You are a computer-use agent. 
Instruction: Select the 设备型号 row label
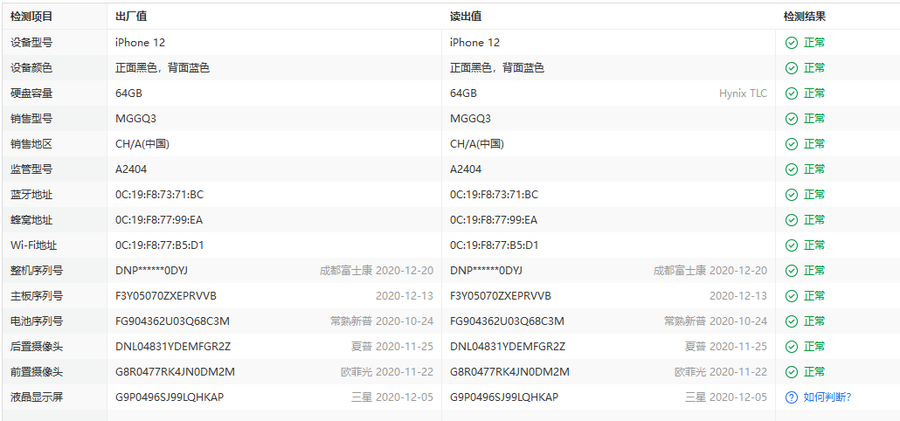(x=32, y=43)
